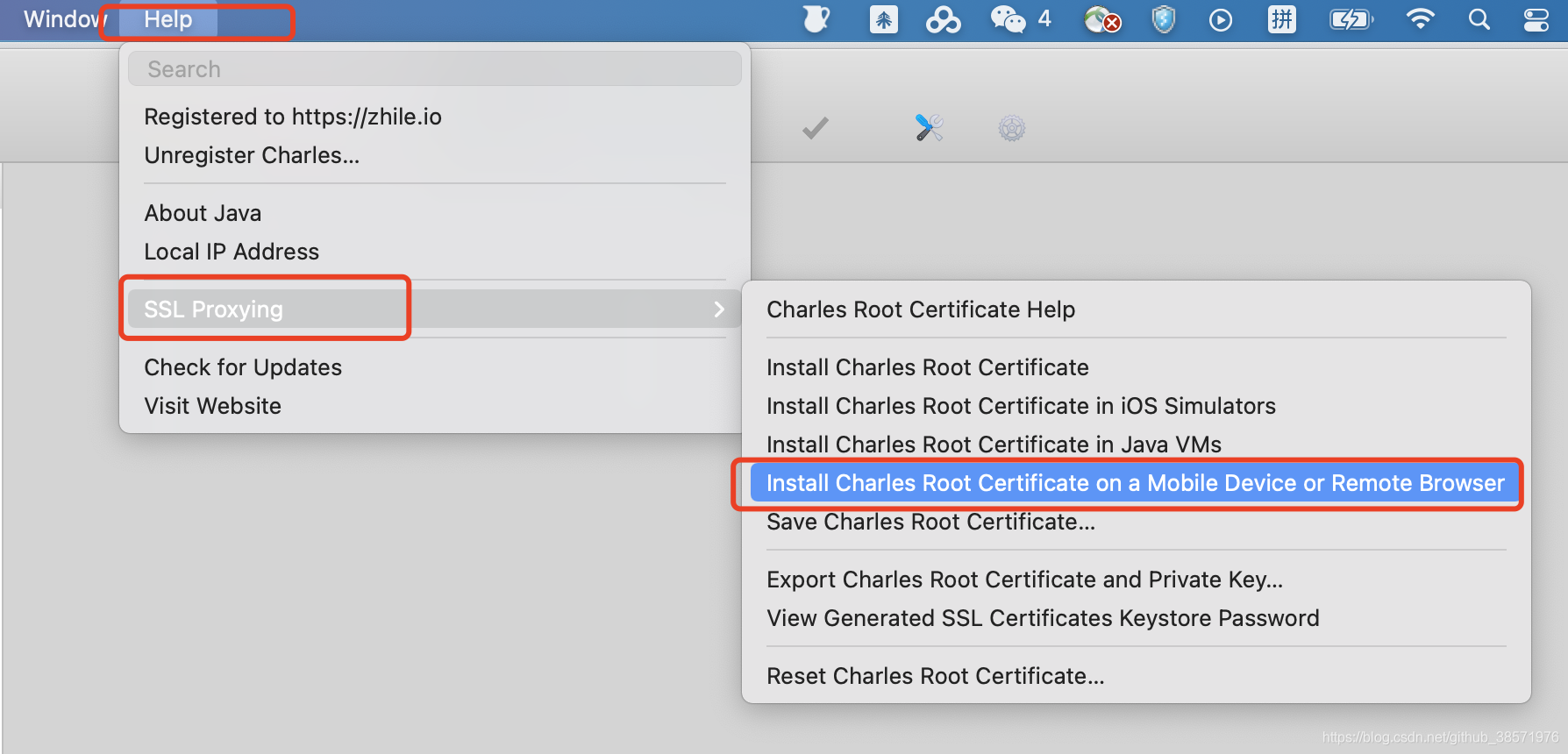Open the Settings gear toolbar icon

click(1012, 129)
